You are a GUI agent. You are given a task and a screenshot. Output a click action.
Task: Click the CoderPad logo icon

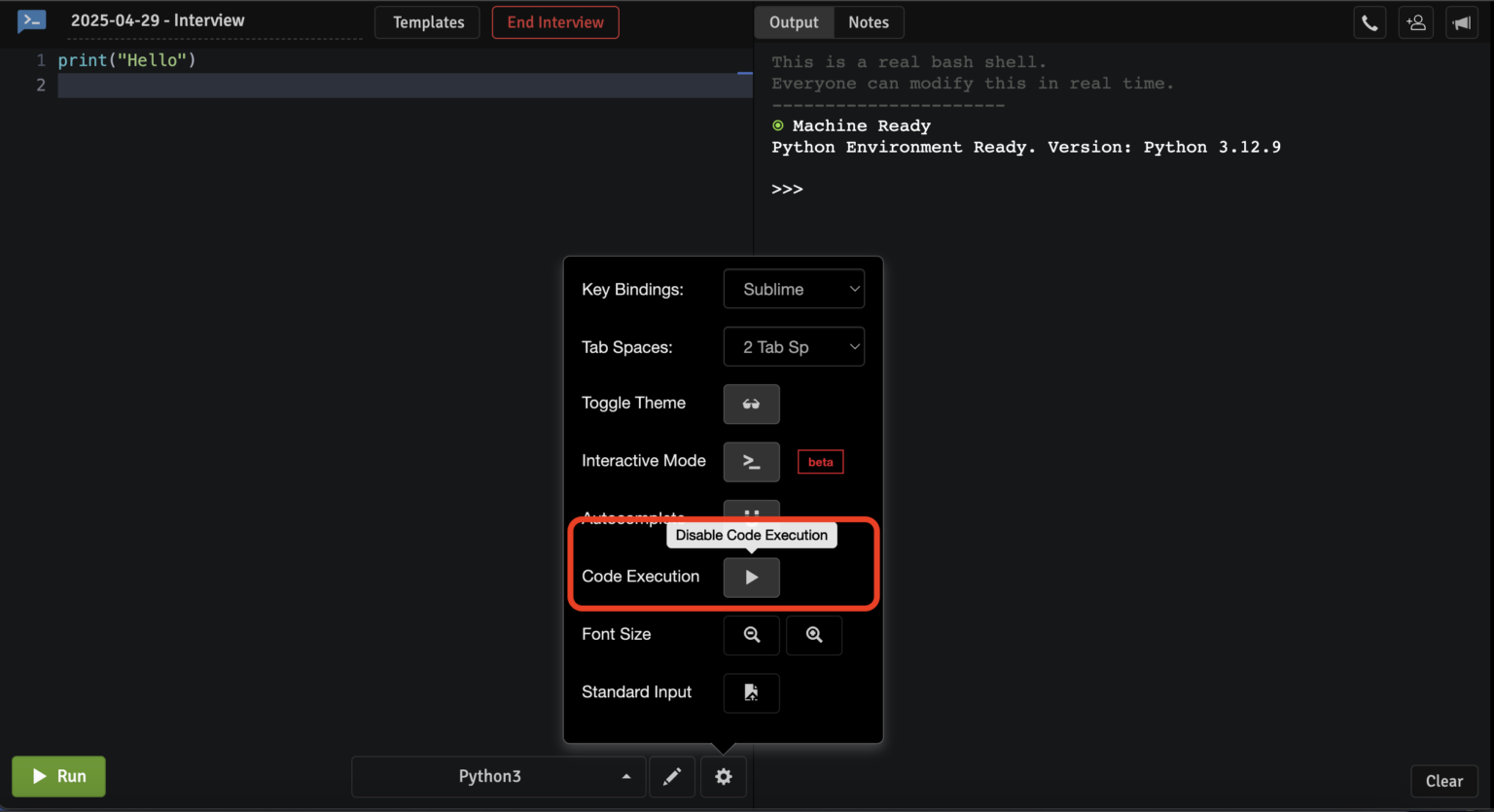[x=32, y=20]
